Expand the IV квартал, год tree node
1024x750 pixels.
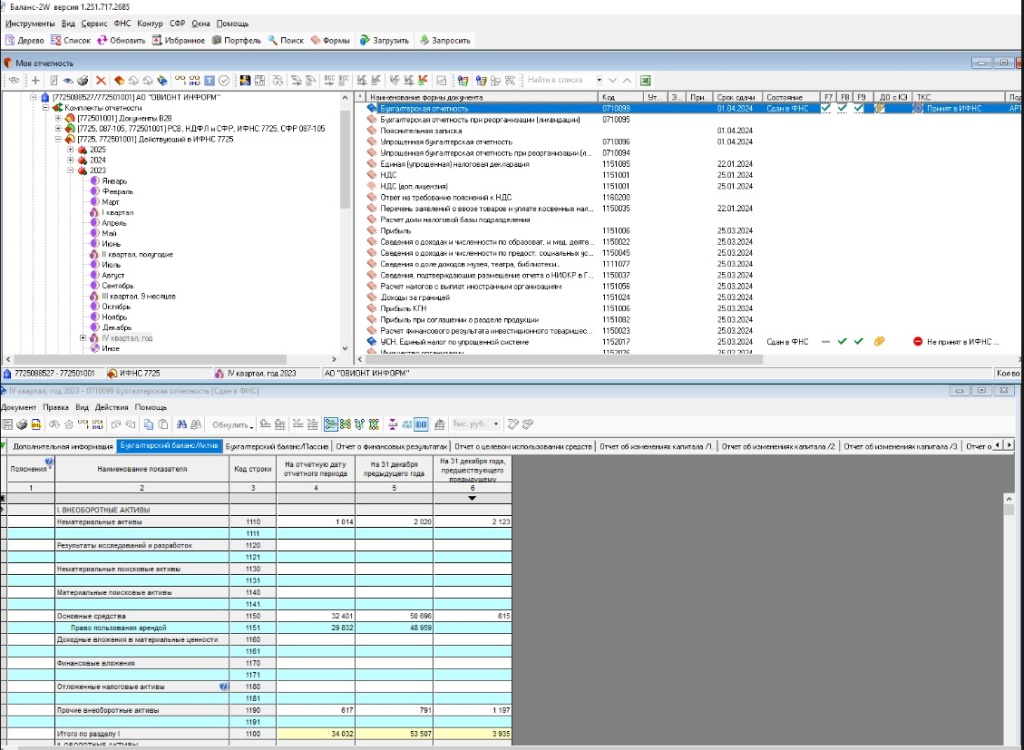(83, 338)
